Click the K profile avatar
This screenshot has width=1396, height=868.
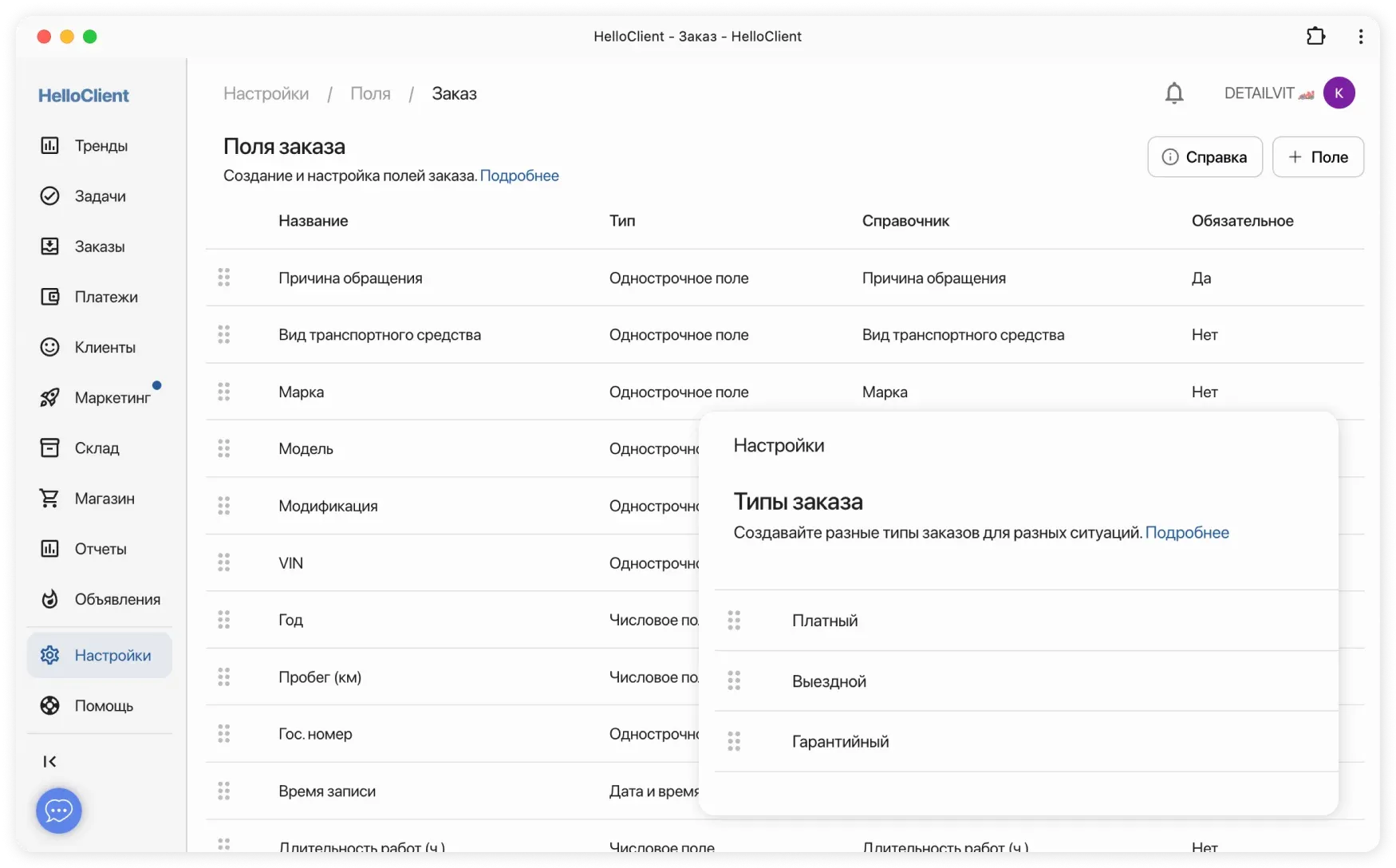point(1339,93)
